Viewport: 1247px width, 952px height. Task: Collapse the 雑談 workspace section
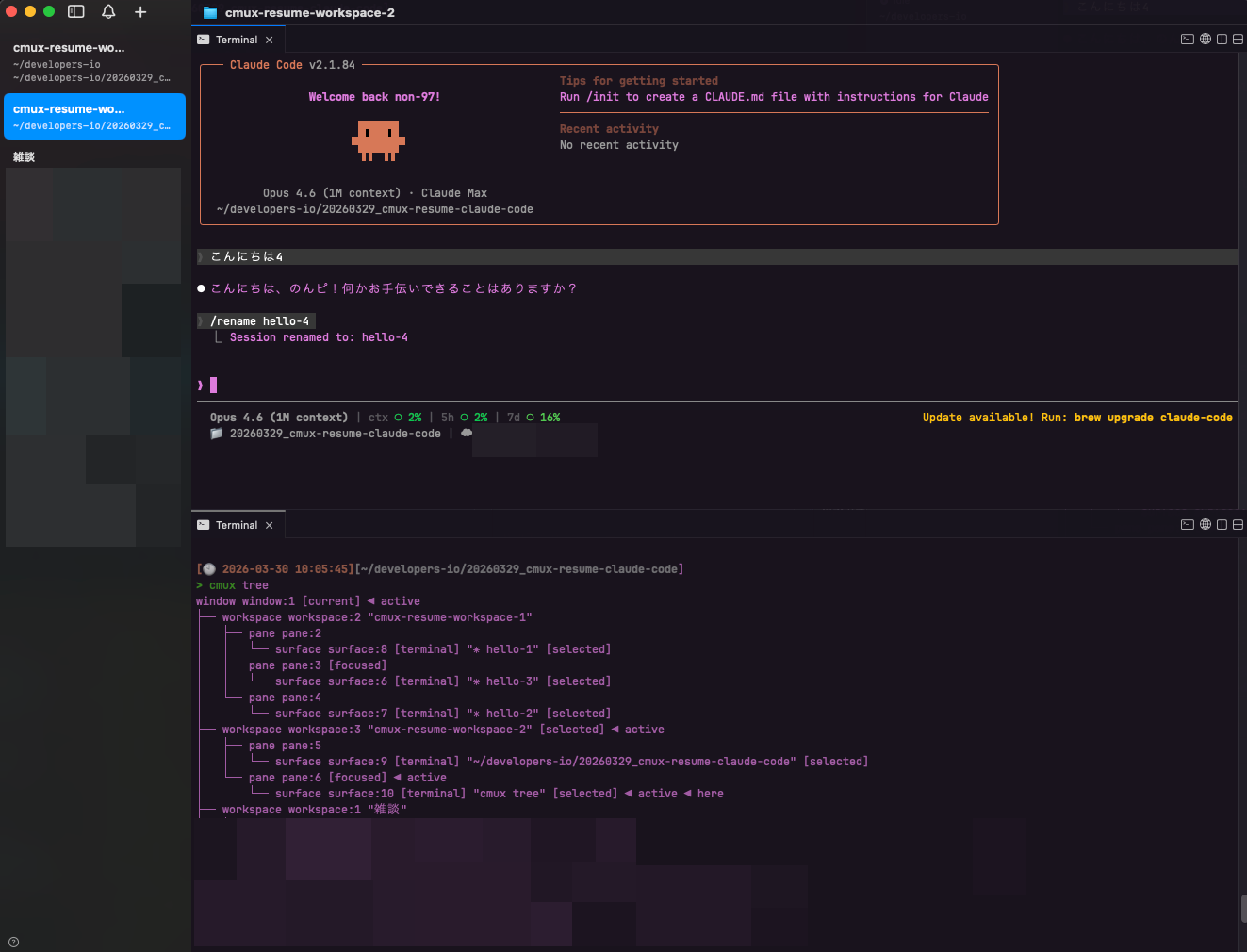pos(24,156)
